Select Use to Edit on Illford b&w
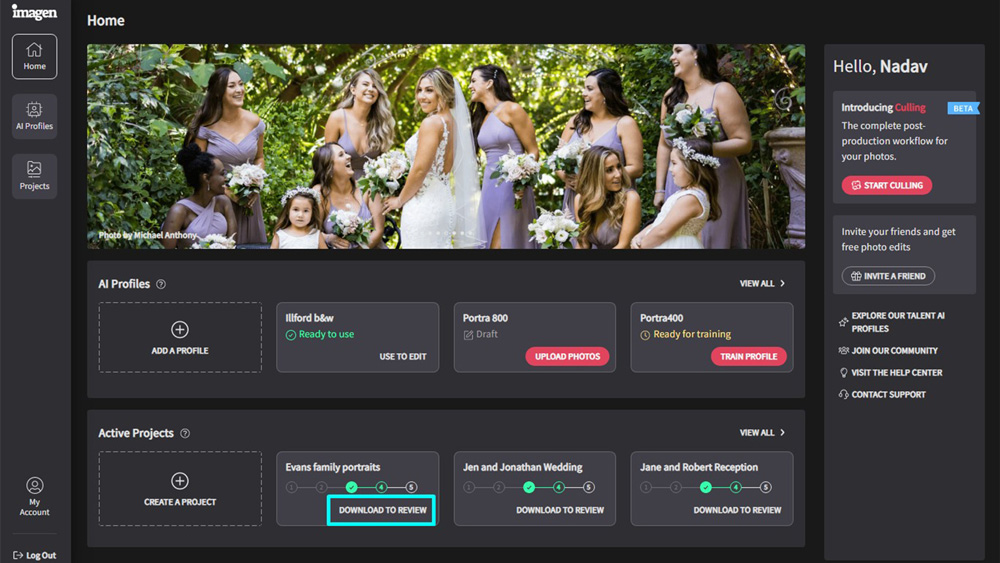The height and width of the screenshot is (563, 1000). click(x=402, y=356)
